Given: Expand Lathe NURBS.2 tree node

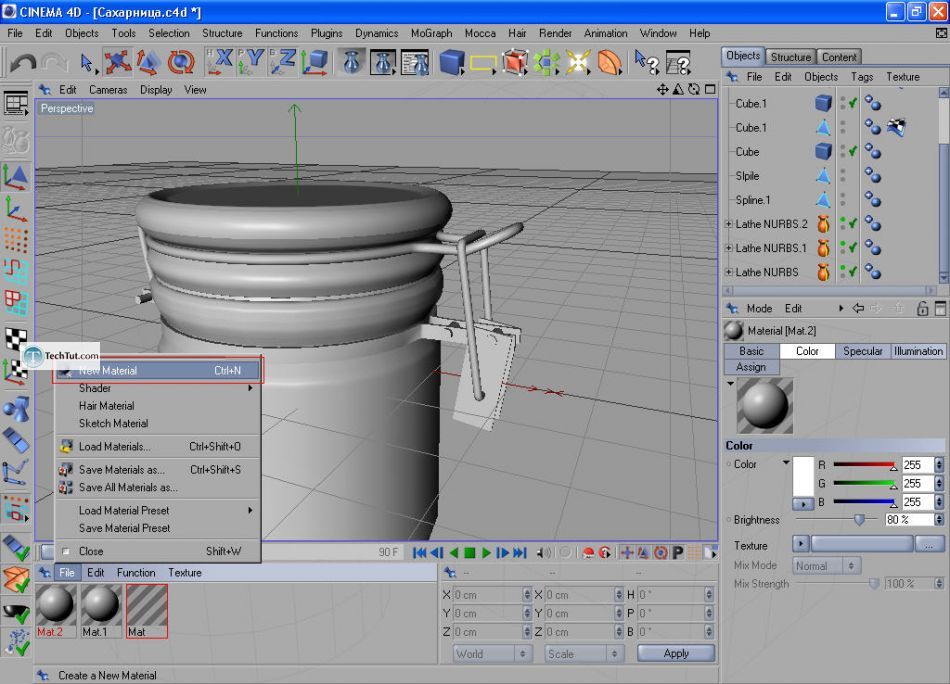Looking at the screenshot, I should (x=729, y=224).
